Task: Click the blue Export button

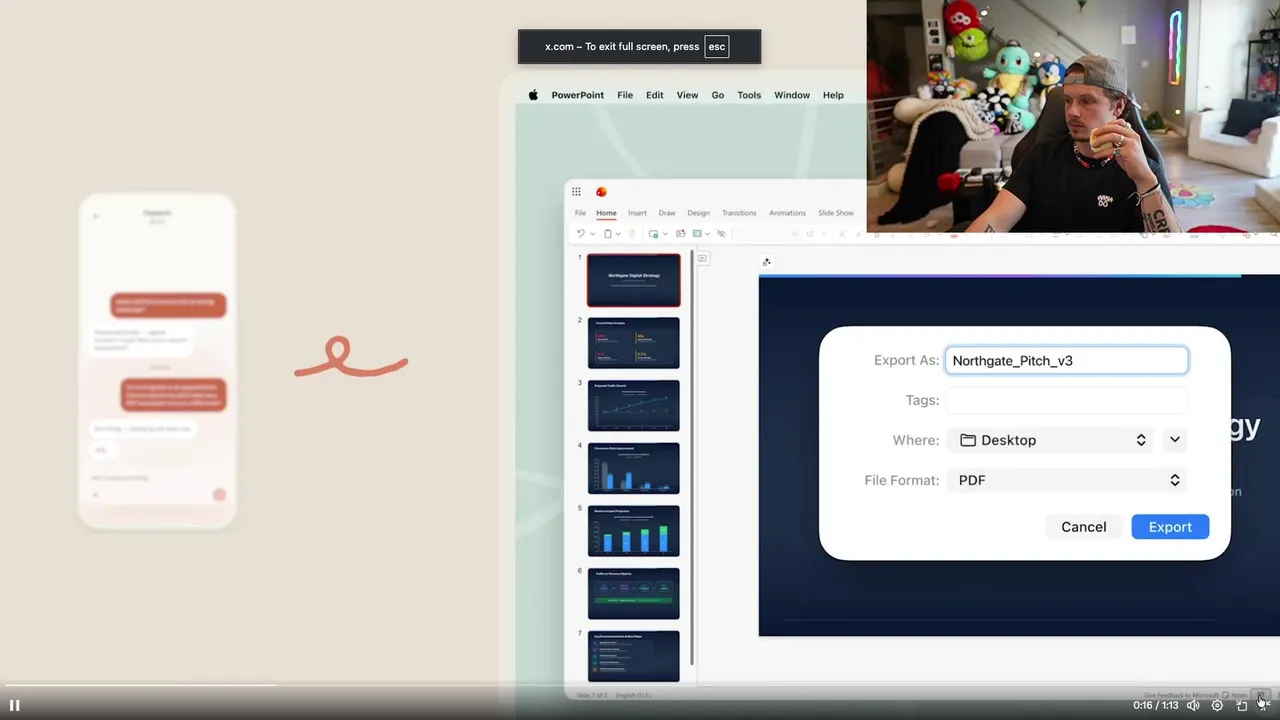Action: click(1170, 527)
